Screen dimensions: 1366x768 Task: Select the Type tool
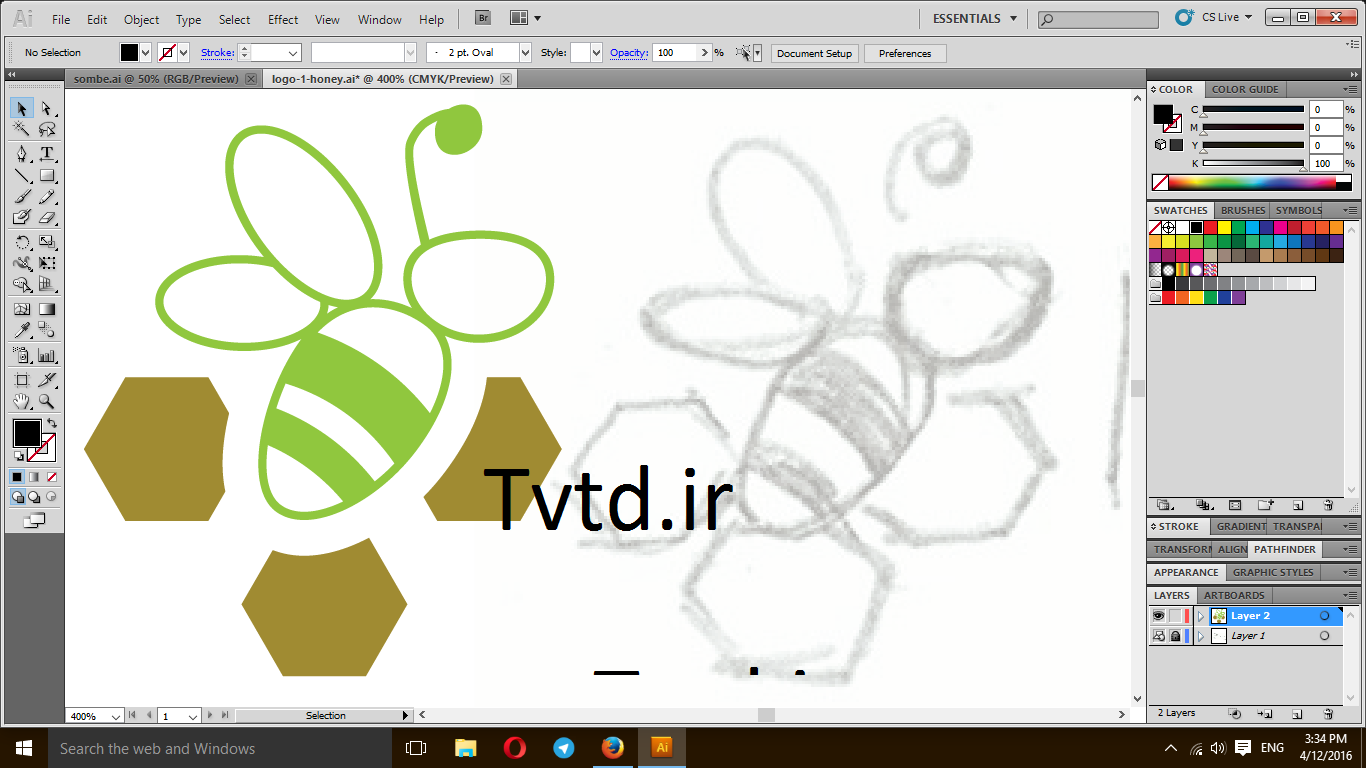[46, 153]
